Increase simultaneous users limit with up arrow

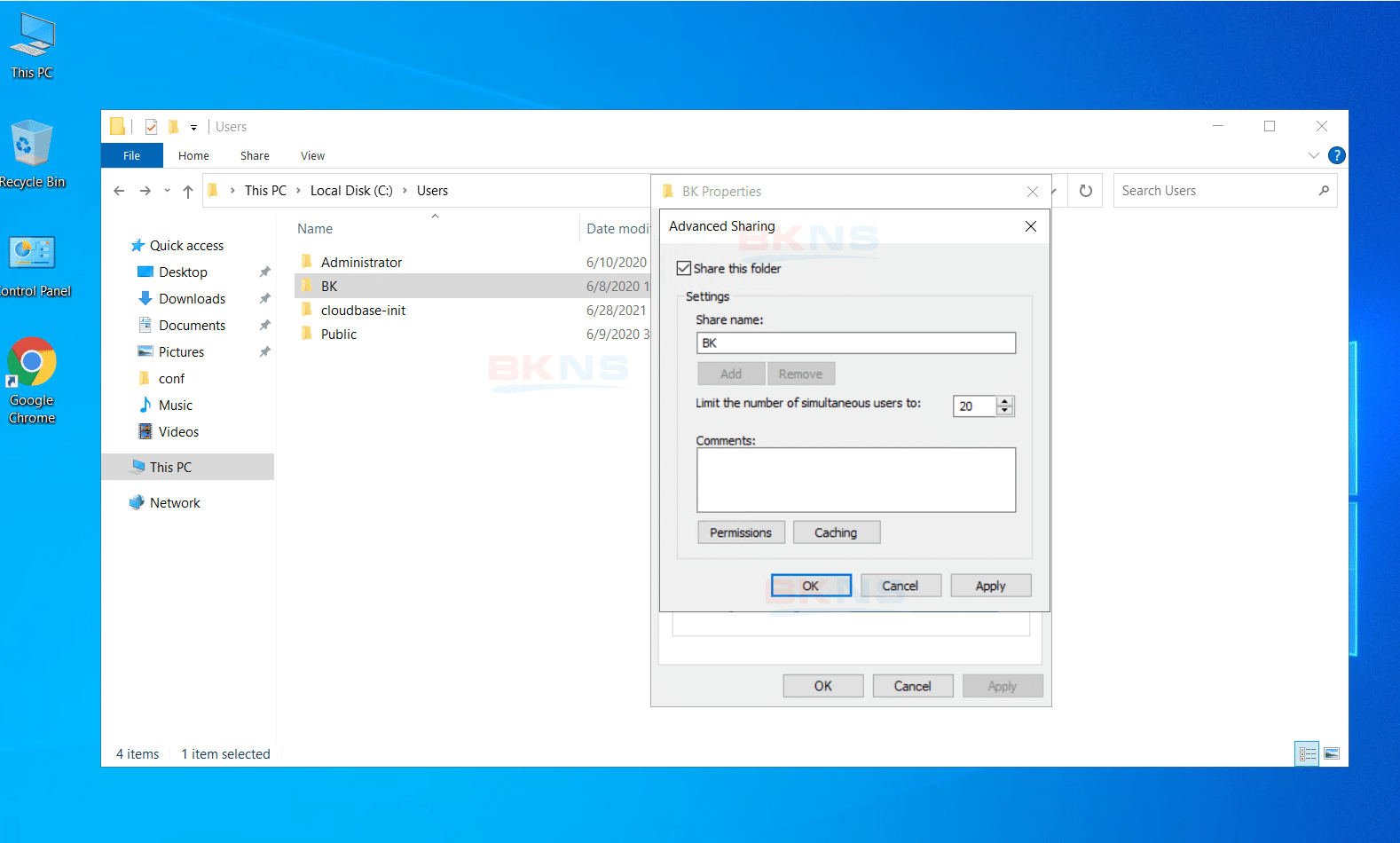(x=1004, y=401)
